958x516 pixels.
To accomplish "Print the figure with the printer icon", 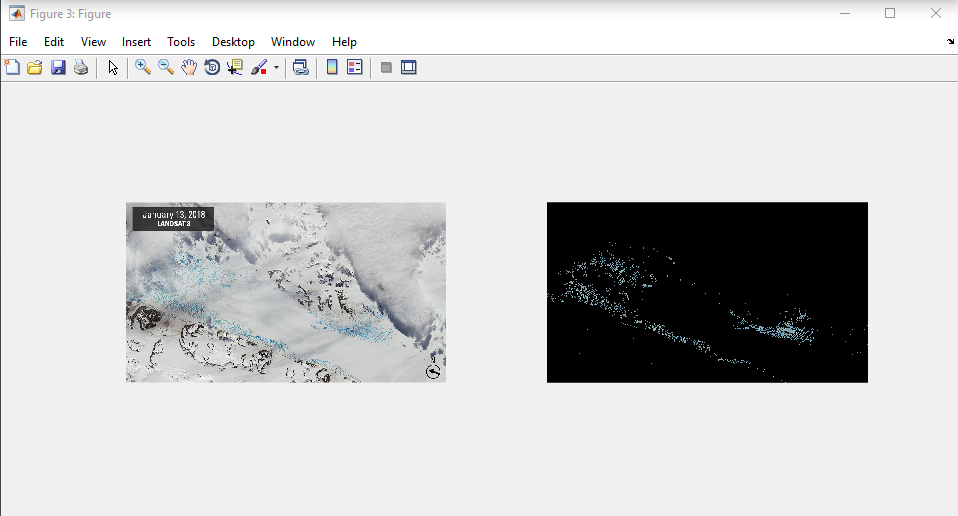I will 81,68.
